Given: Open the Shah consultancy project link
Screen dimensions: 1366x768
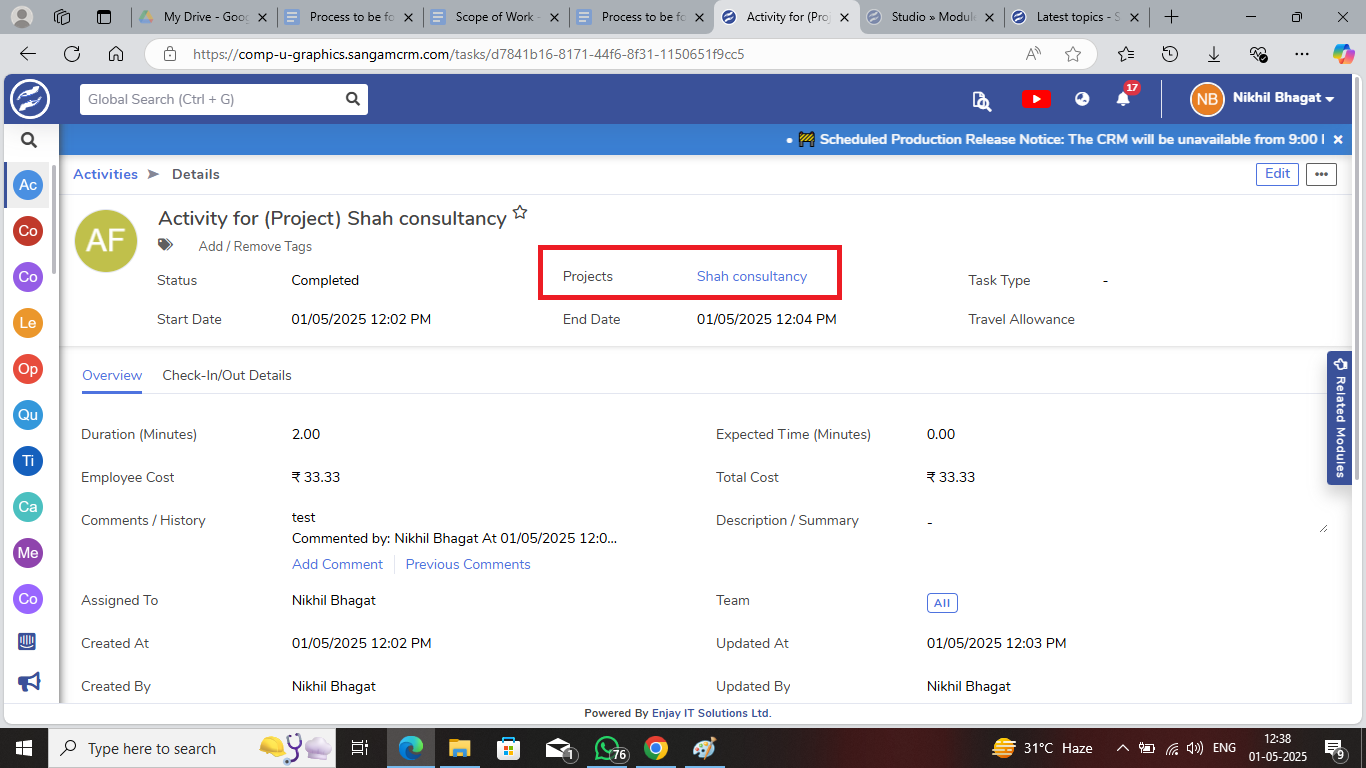Looking at the screenshot, I should [752, 276].
